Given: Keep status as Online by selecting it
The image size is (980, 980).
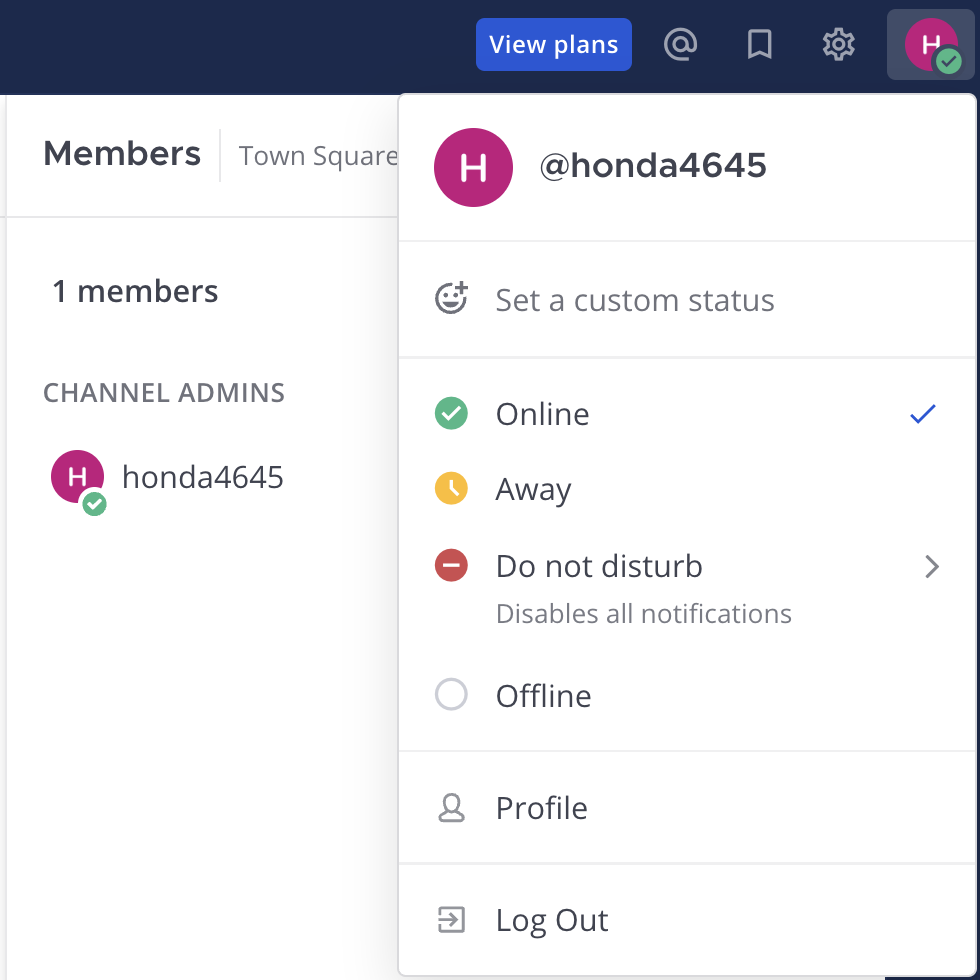Looking at the screenshot, I should [542, 413].
